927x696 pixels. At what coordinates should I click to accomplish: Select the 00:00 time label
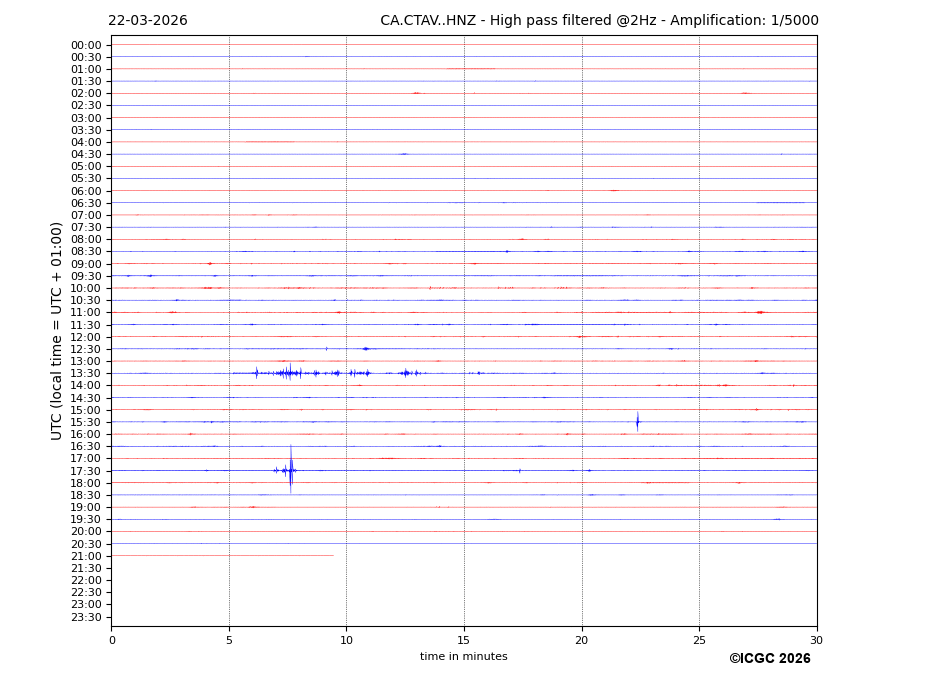86,45
